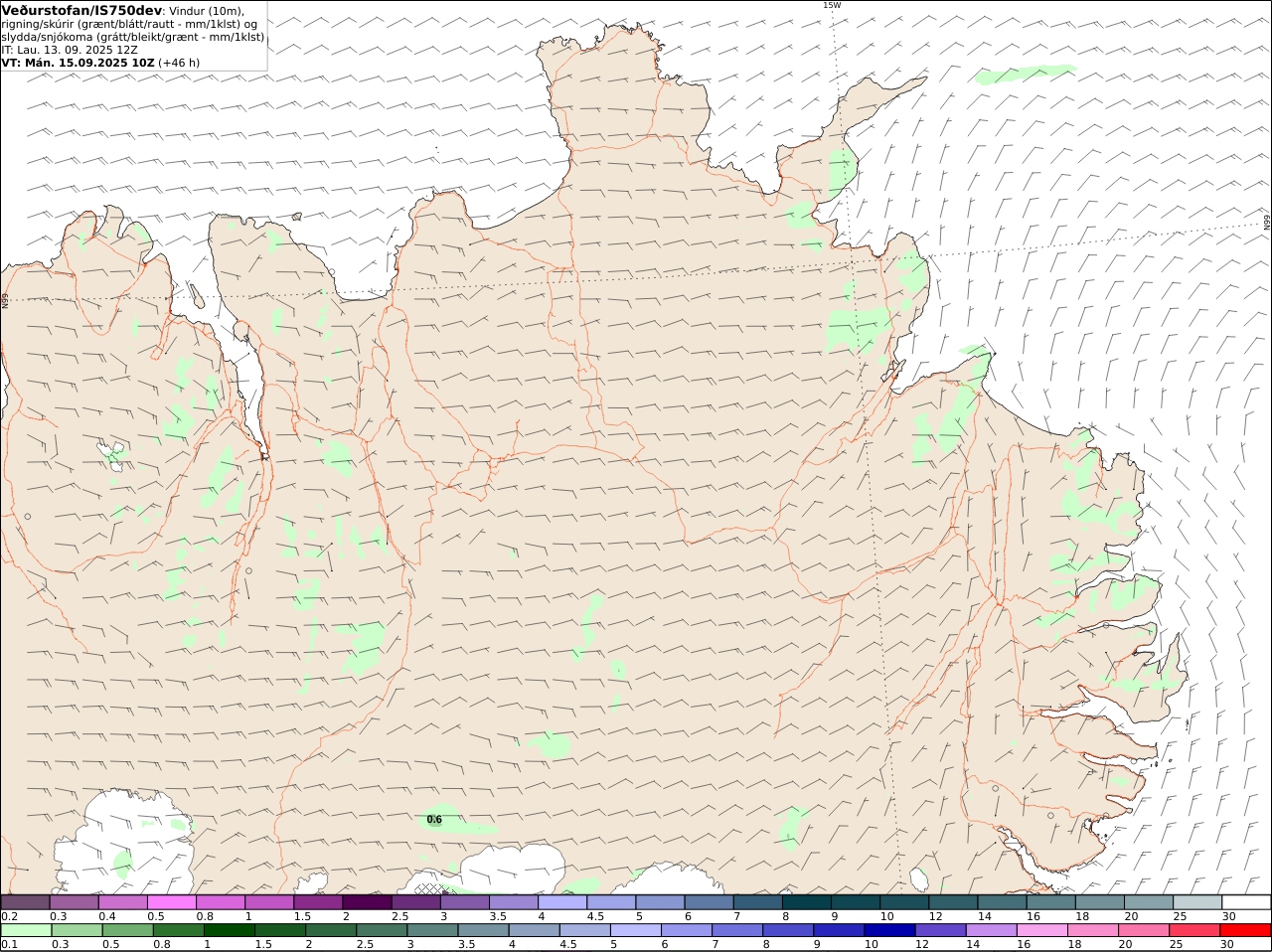Click the darkest blue swatch at 10, bottom legend
Viewport: 1272px width, 952px height.
[889, 930]
